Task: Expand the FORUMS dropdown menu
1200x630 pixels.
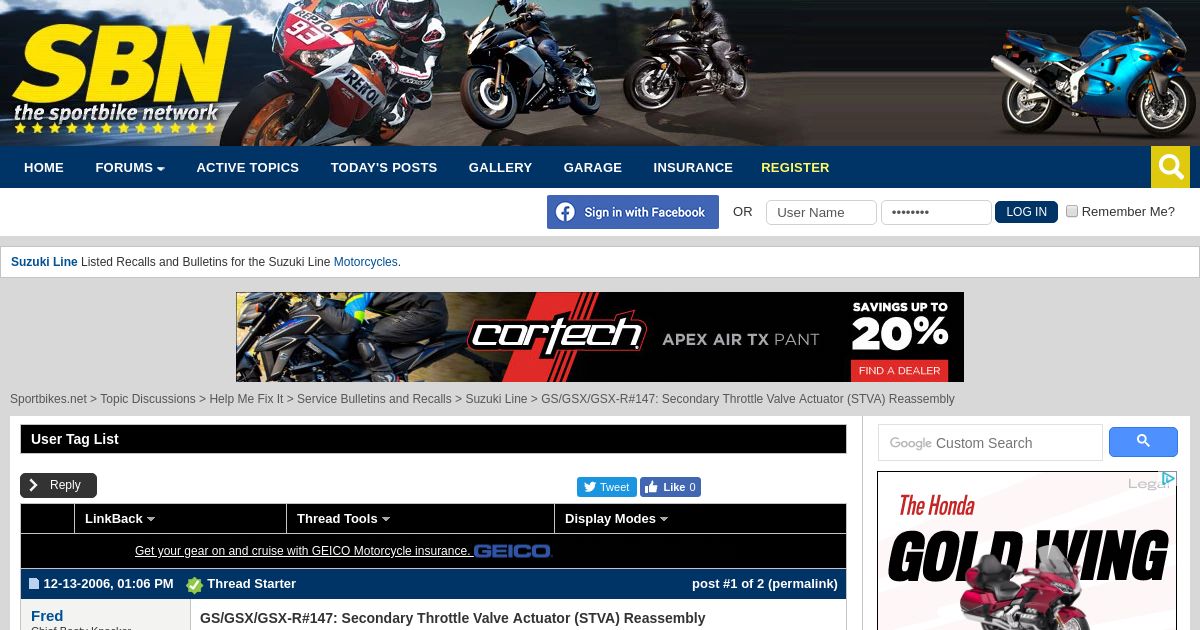Action: pyautogui.click(x=130, y=167)
